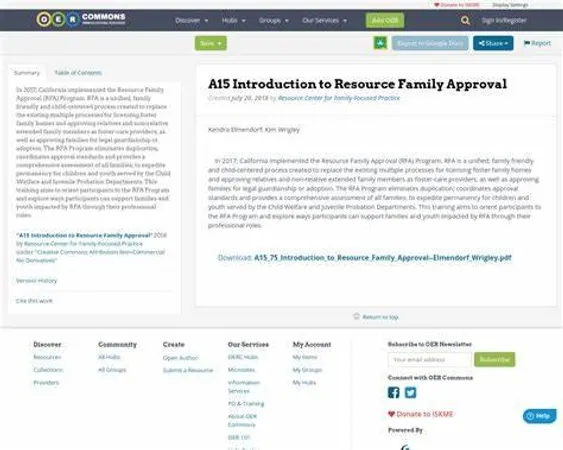Click Donate to ISKME footer link
The width and height of the screenshot is (563, 450).
420,414
